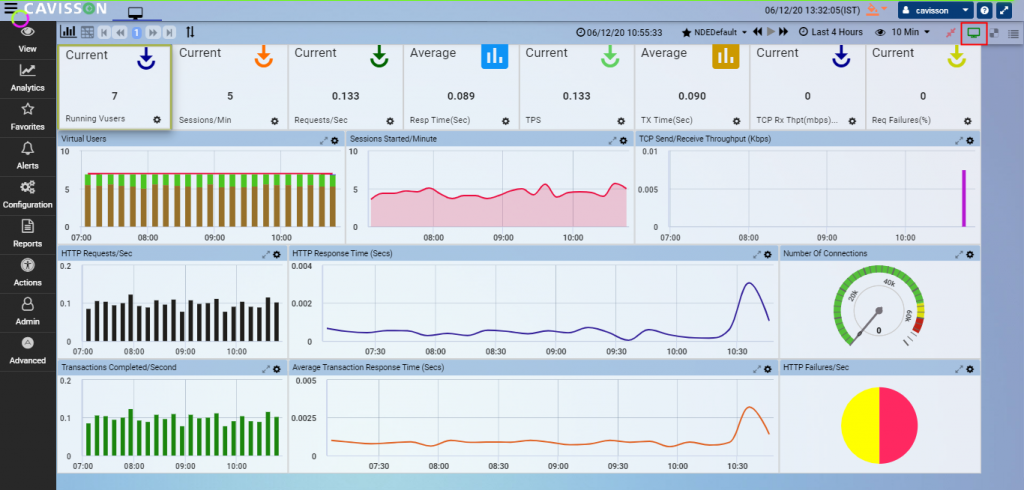
Task: Open the Analytics sidebar section
Action: (27, 78)
